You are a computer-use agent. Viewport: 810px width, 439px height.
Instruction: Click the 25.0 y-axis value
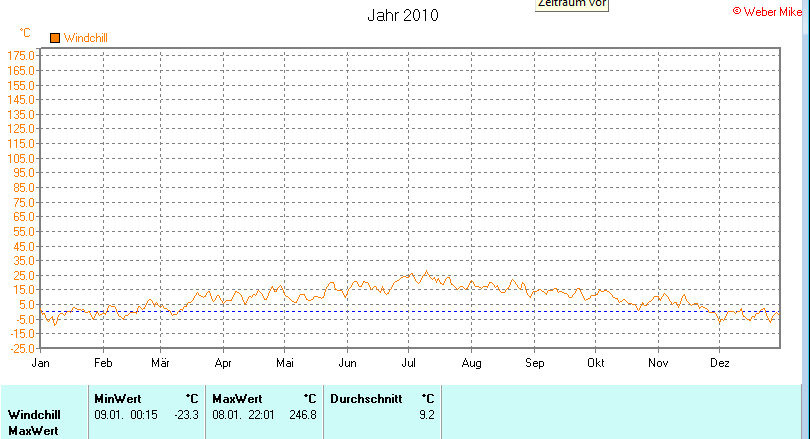point(24,275)
